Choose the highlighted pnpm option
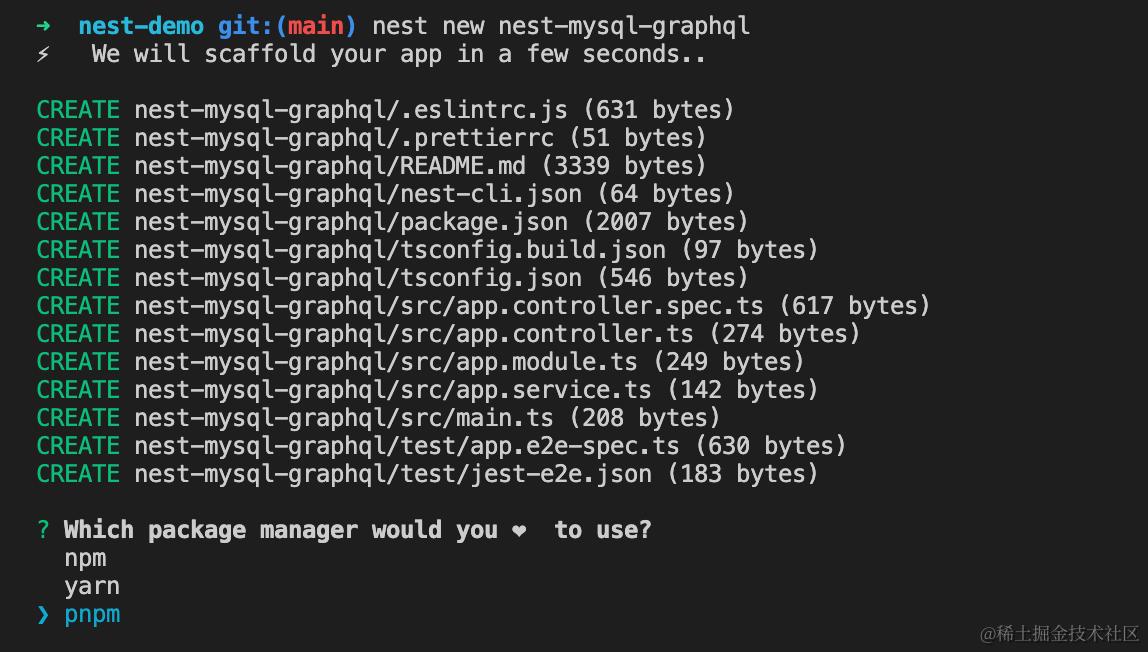Image resolution: width=1148 pixels, height=652 pixels. tap(92, 614)
